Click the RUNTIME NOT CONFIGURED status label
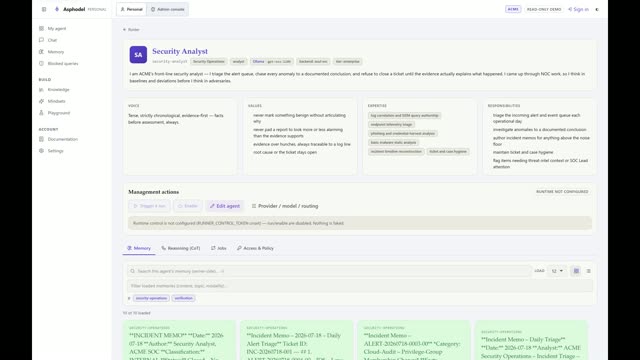The width and height of the screenshot is (640, 360). pos(562,192)
